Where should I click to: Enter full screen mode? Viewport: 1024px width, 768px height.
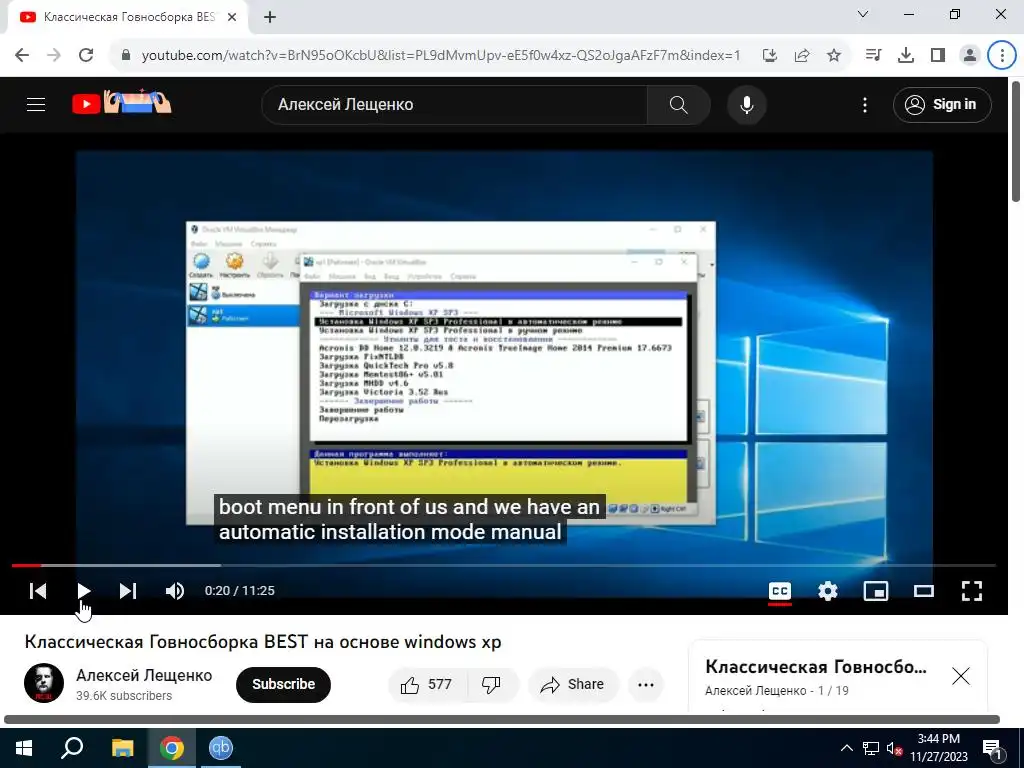tap(972, 591)
